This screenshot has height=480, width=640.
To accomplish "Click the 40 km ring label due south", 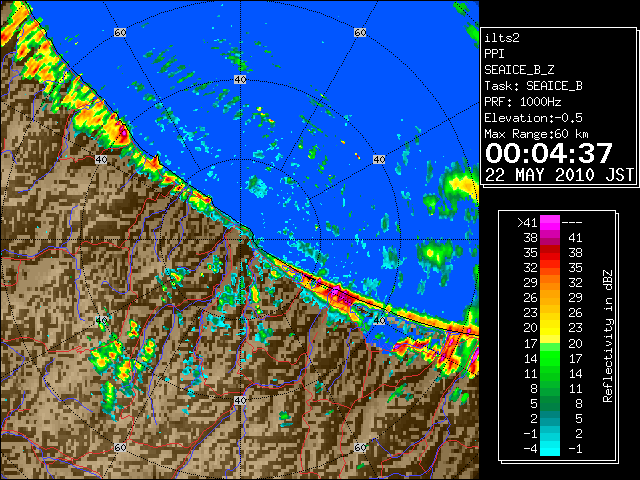I will (x=240, y=400).
